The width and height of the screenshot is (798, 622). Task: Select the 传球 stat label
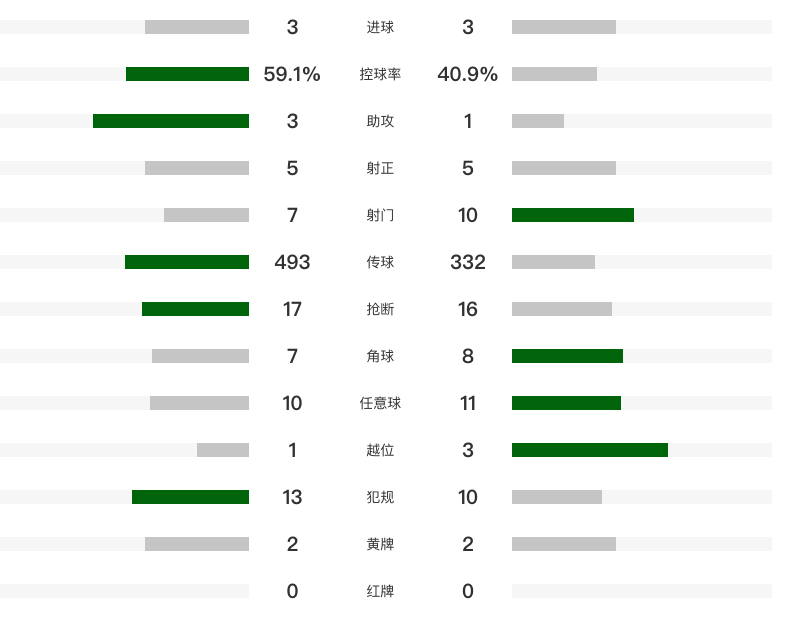(x=380, y=262)
